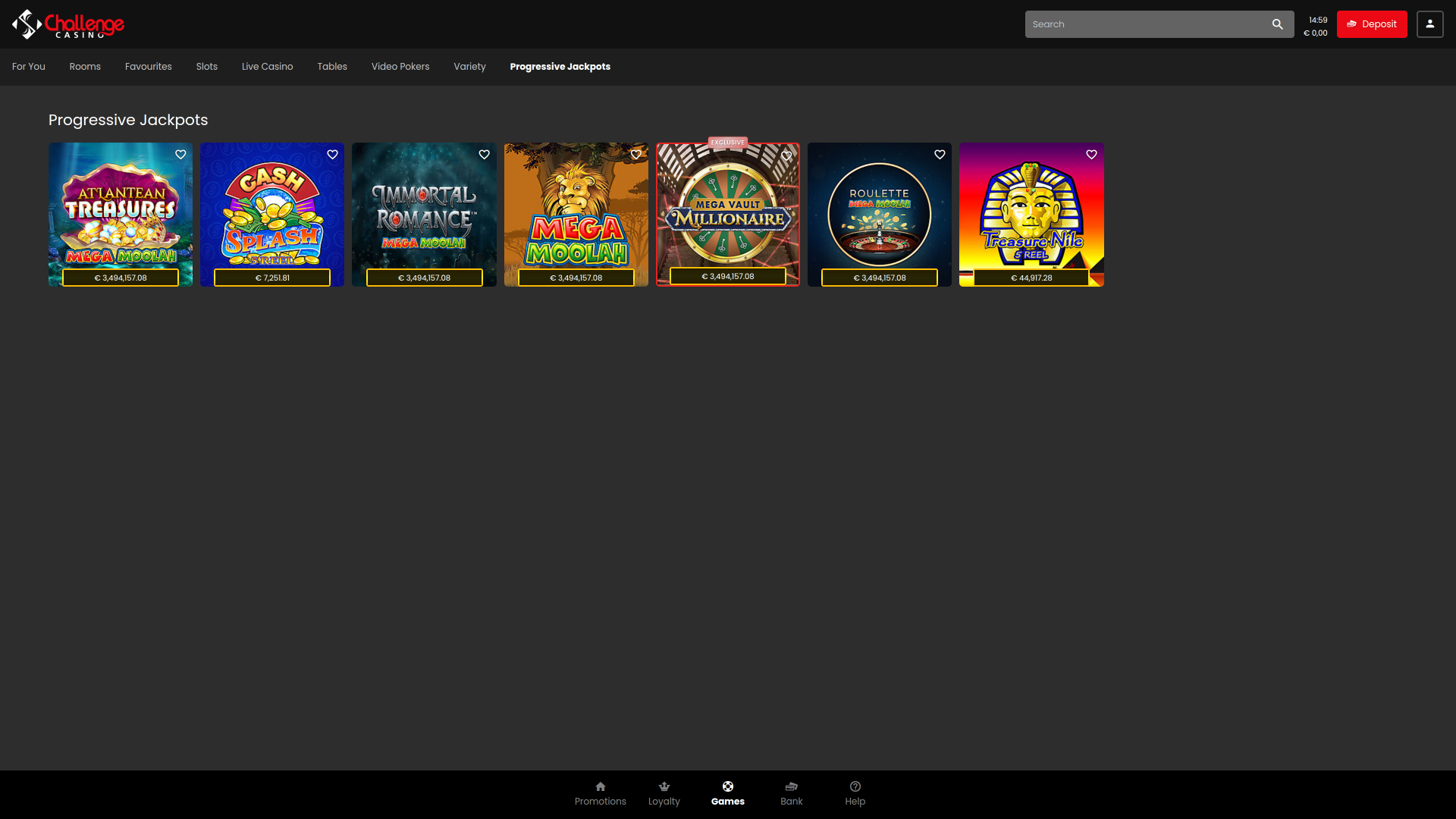Toggle the heart on Cash Splash
Screen dimensions: 1456x819
(x=332, y=154)
